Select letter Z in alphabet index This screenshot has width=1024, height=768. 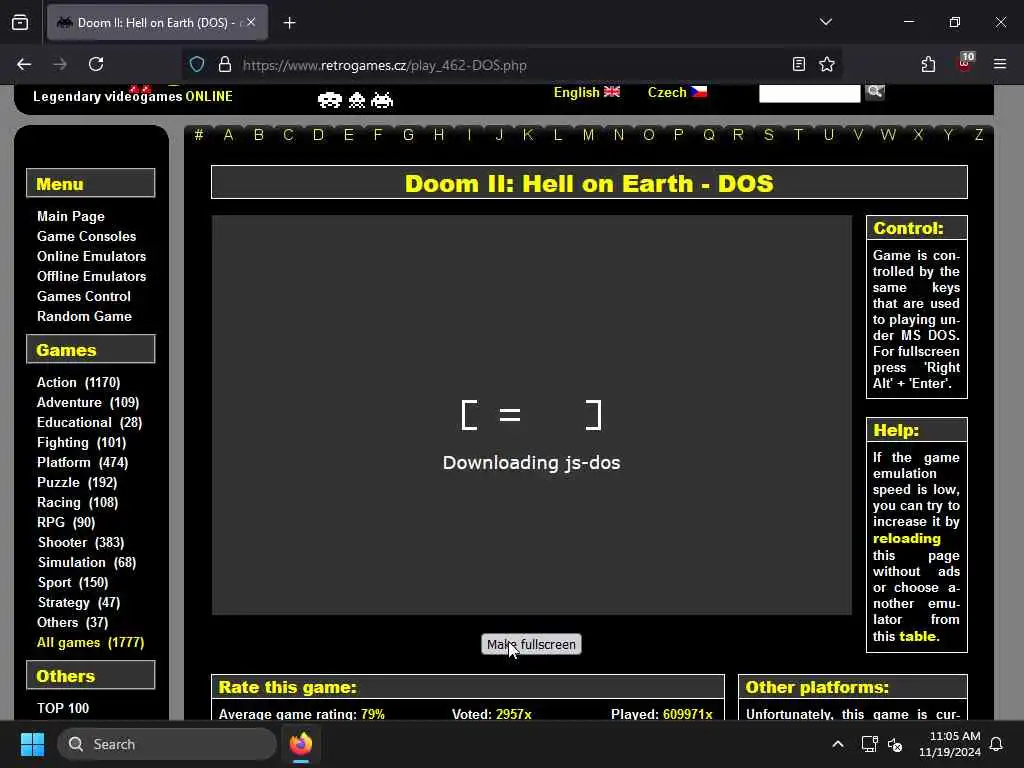point(978,135)
